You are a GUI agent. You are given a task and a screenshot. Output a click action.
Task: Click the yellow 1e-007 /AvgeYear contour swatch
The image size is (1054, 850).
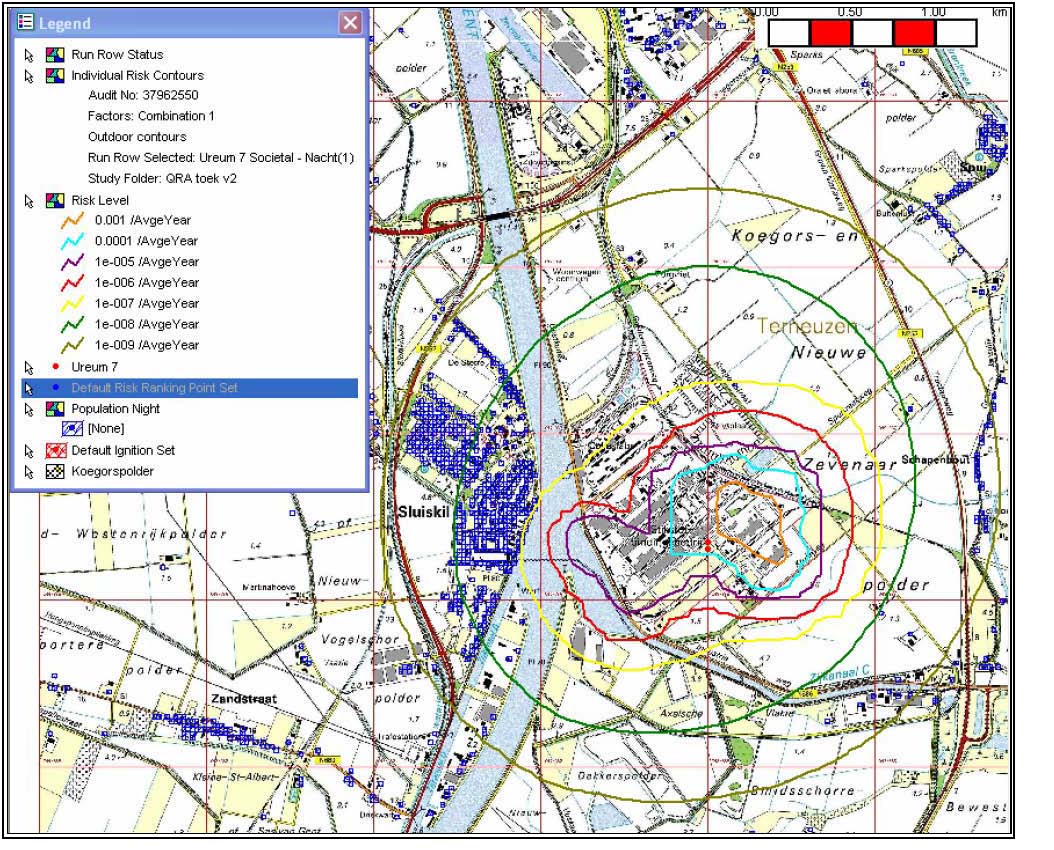click(73, 304)
